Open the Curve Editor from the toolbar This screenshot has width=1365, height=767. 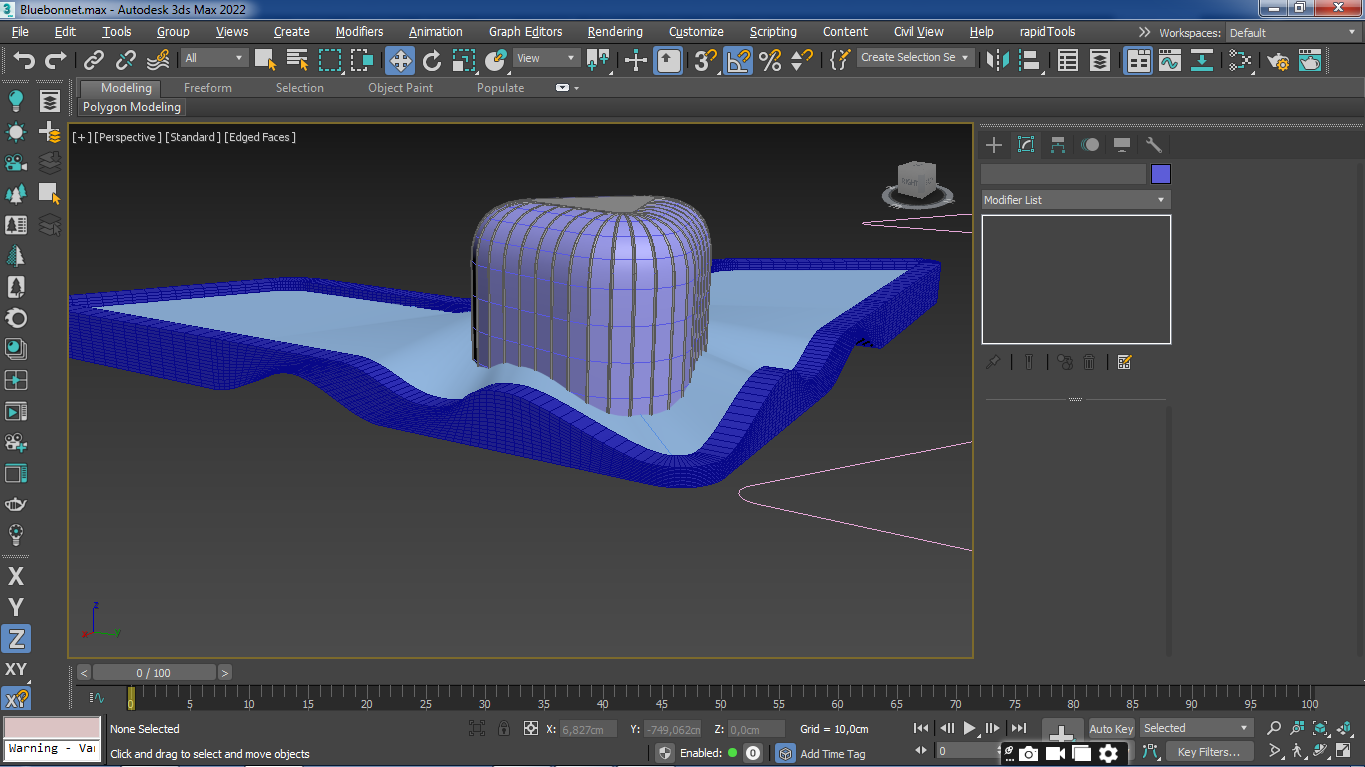pyautogui.click(x=1170, y=61)
